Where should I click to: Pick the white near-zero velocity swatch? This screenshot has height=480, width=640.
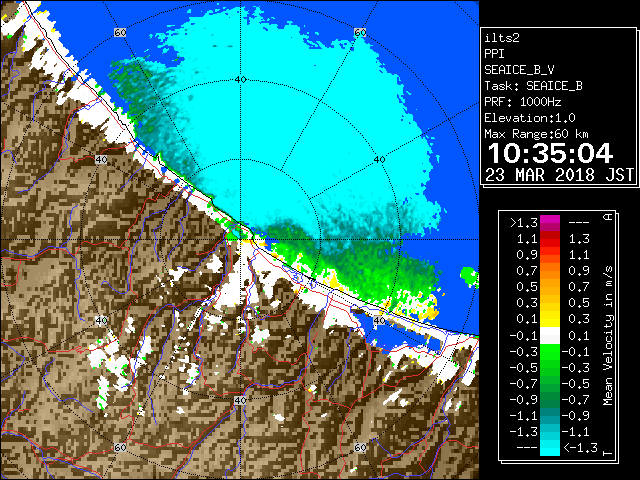click(x=550, y=336)
